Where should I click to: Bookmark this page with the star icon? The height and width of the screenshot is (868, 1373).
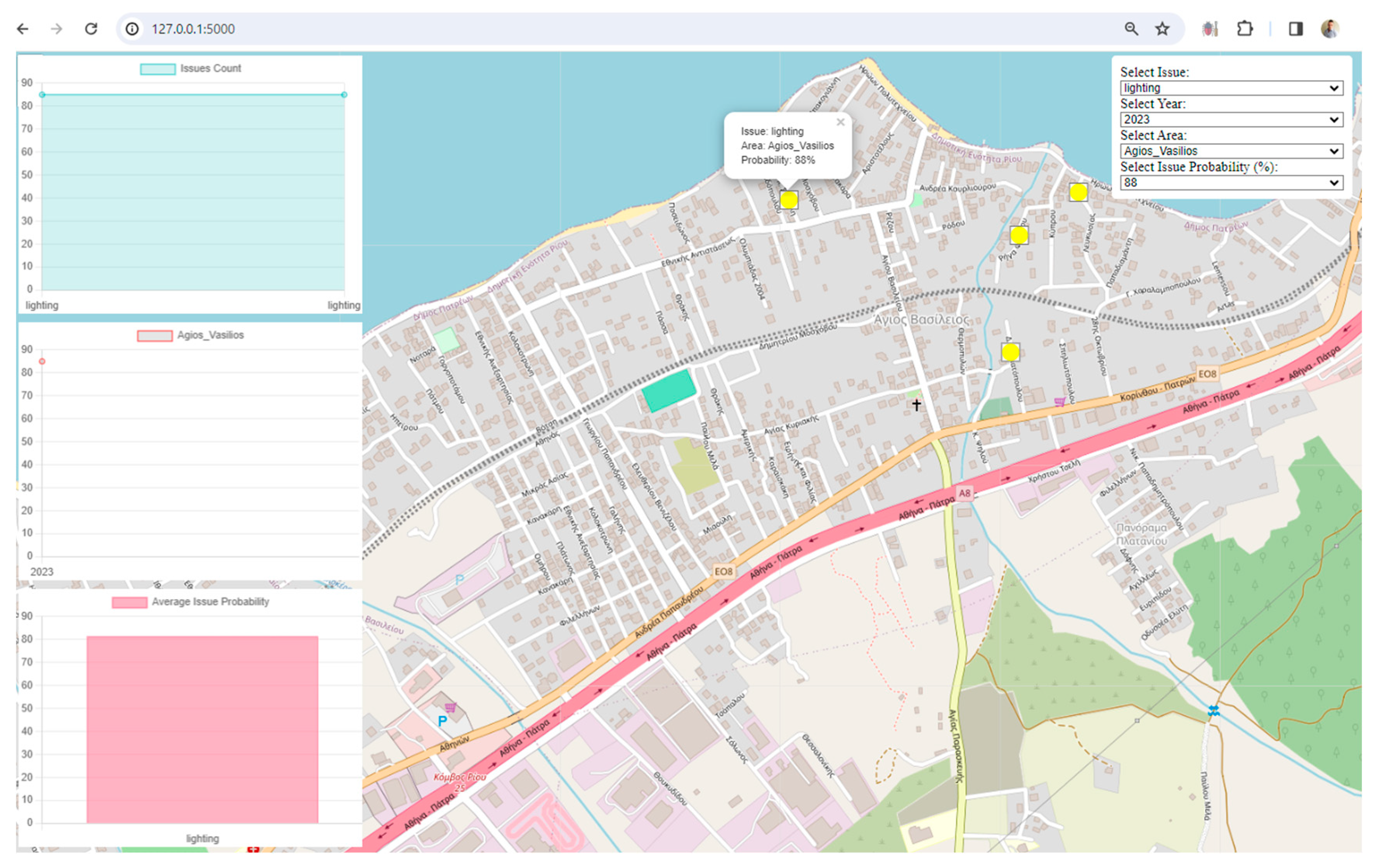1162,28
